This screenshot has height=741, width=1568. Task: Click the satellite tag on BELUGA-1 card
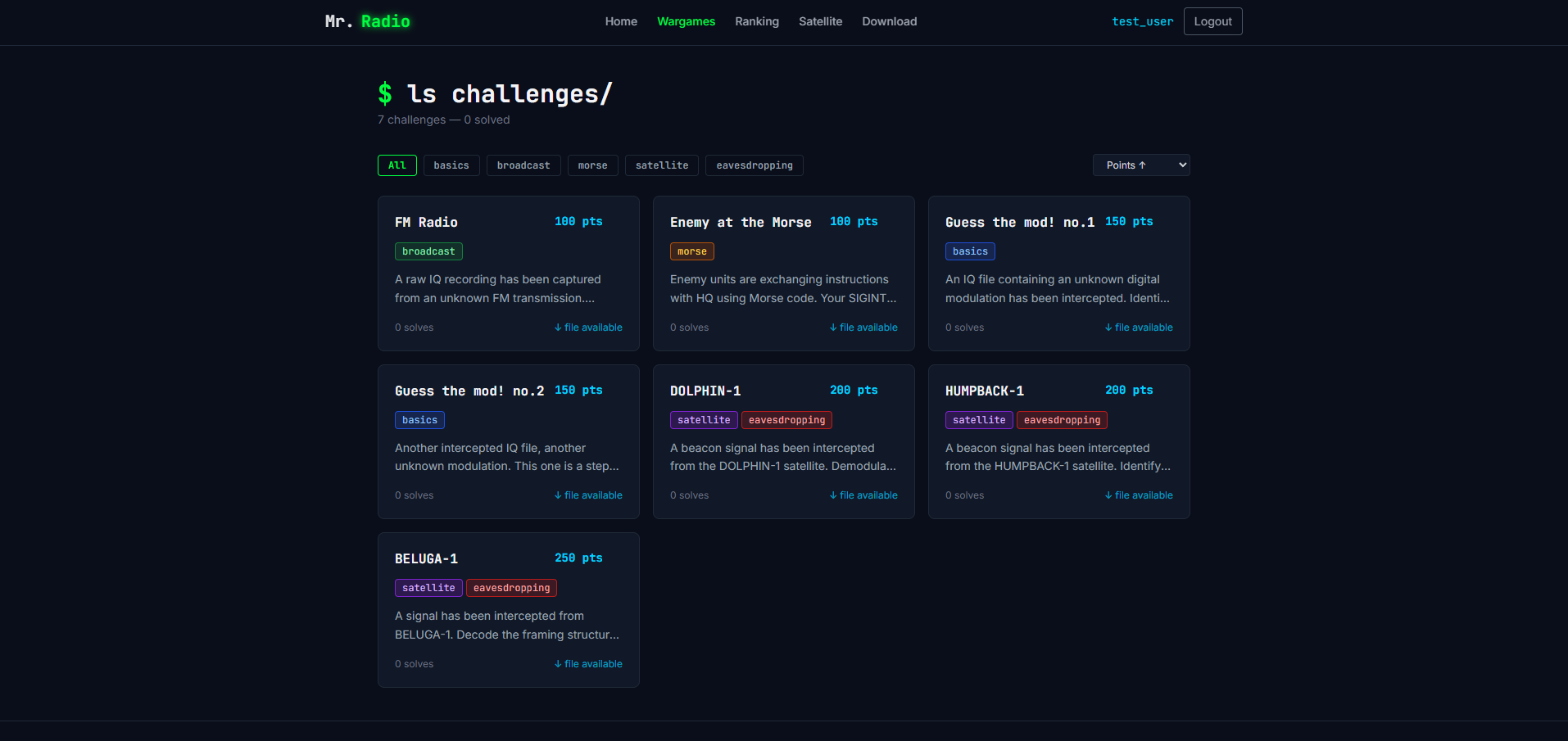pos(428,588)
